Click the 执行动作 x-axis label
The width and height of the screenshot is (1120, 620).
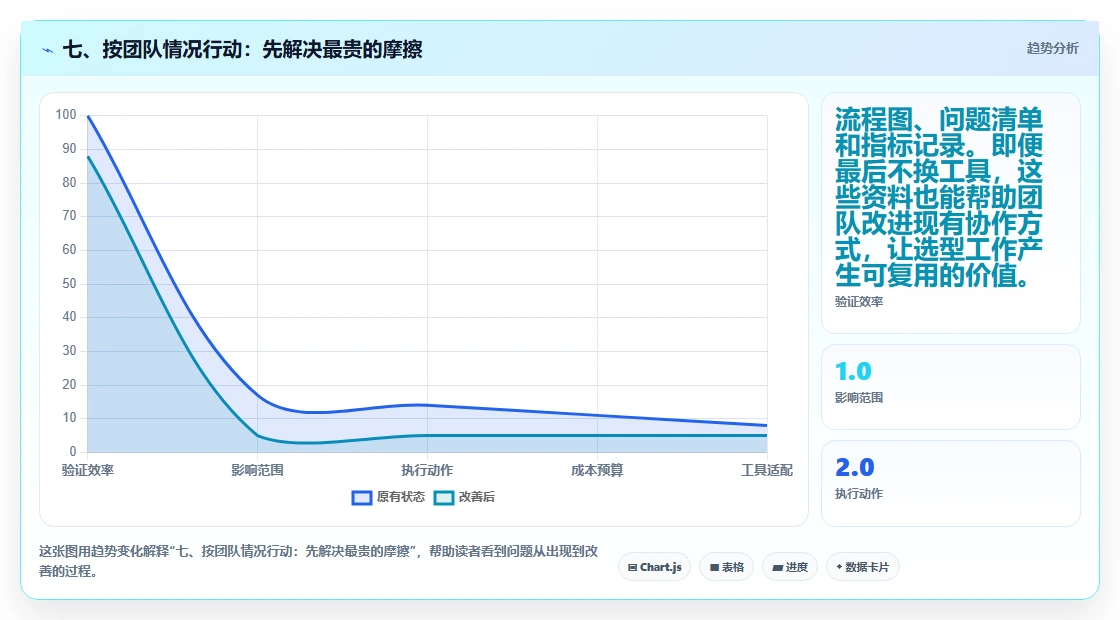coord(427,470)
